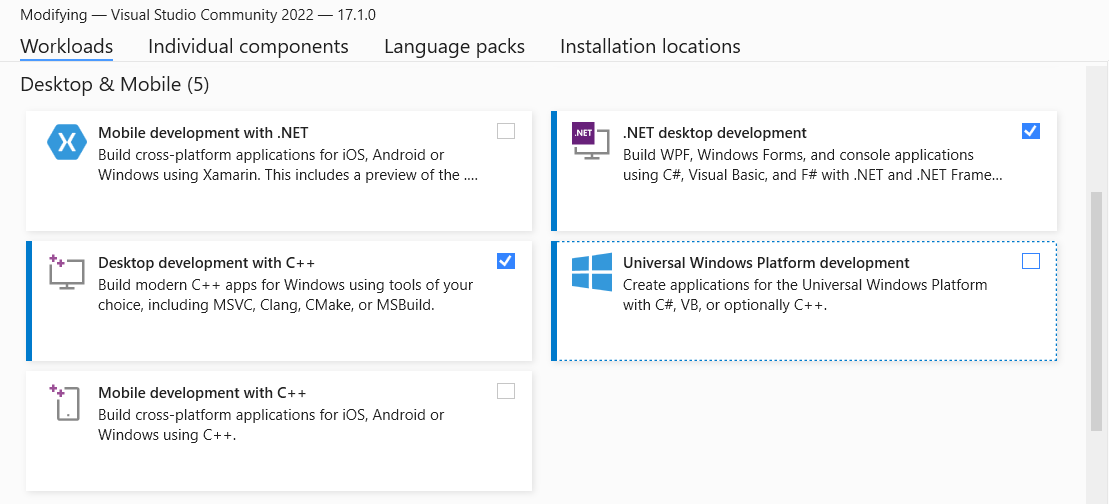1109x504 pixels.
Task: Select the 'Universal Windows Platform development' title
Action: click(766, 263)
